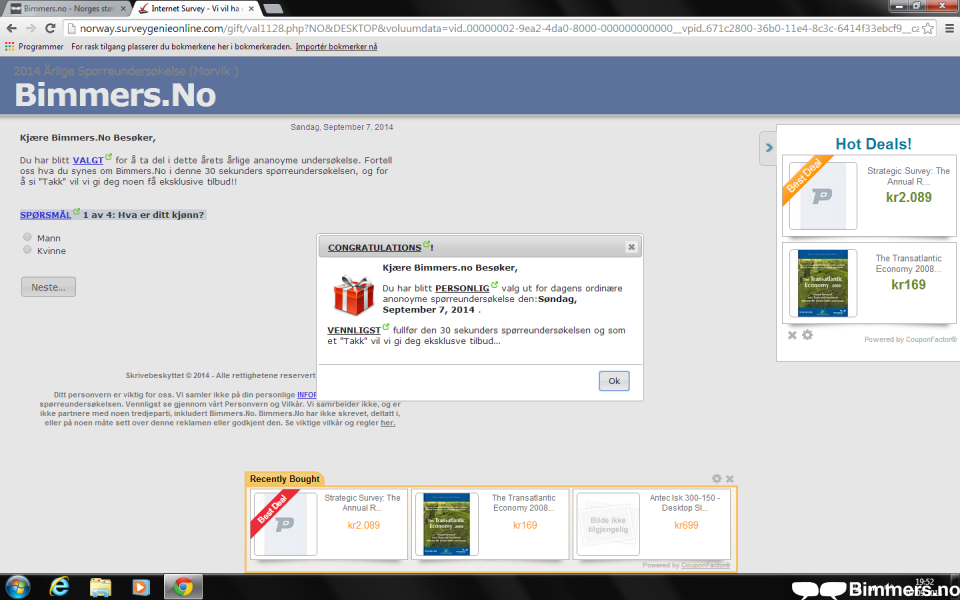Bookmark this page with the star icon

(x=928, y=28)
